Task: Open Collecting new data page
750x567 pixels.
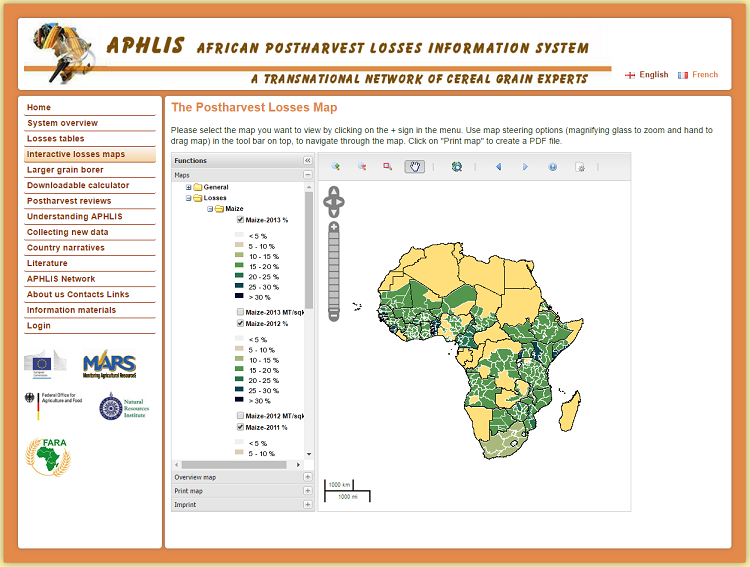Action: (x=90, y=232)
